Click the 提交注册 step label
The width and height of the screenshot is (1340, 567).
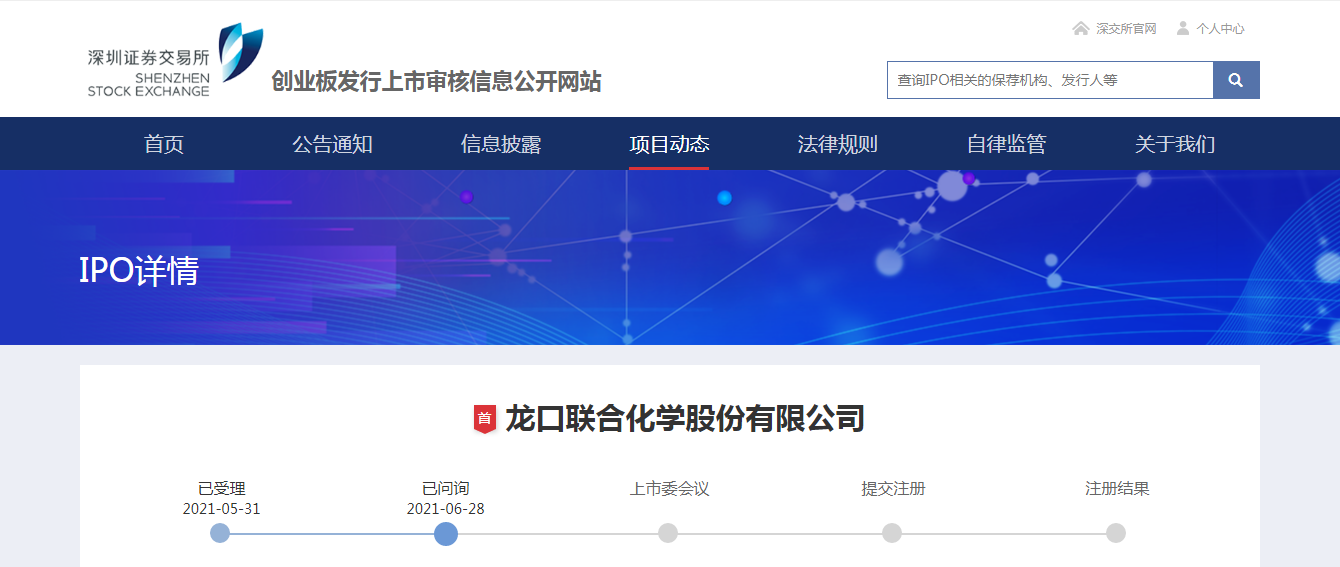point(893,489)
